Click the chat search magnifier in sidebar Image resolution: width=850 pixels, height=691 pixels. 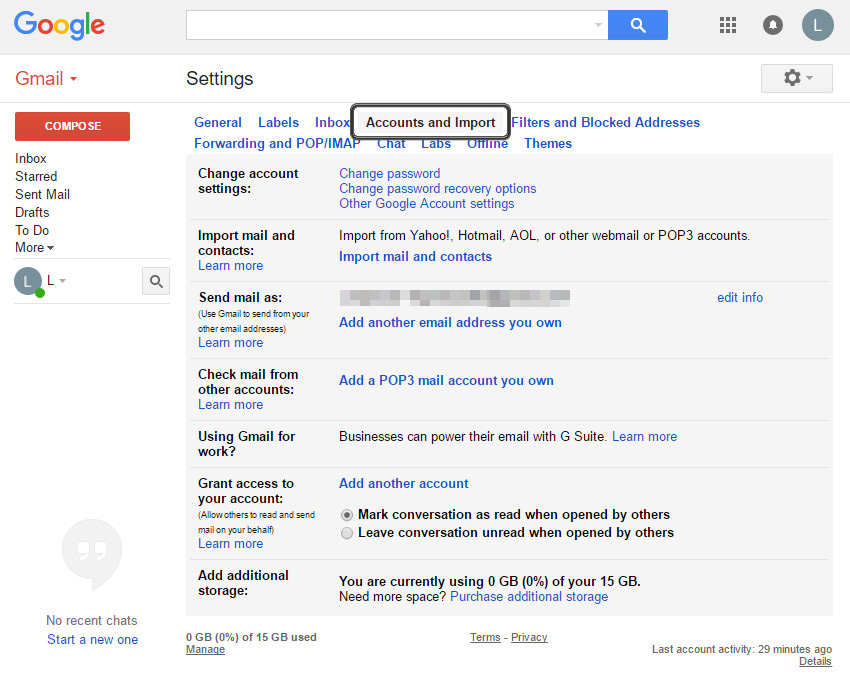[155, 281]
